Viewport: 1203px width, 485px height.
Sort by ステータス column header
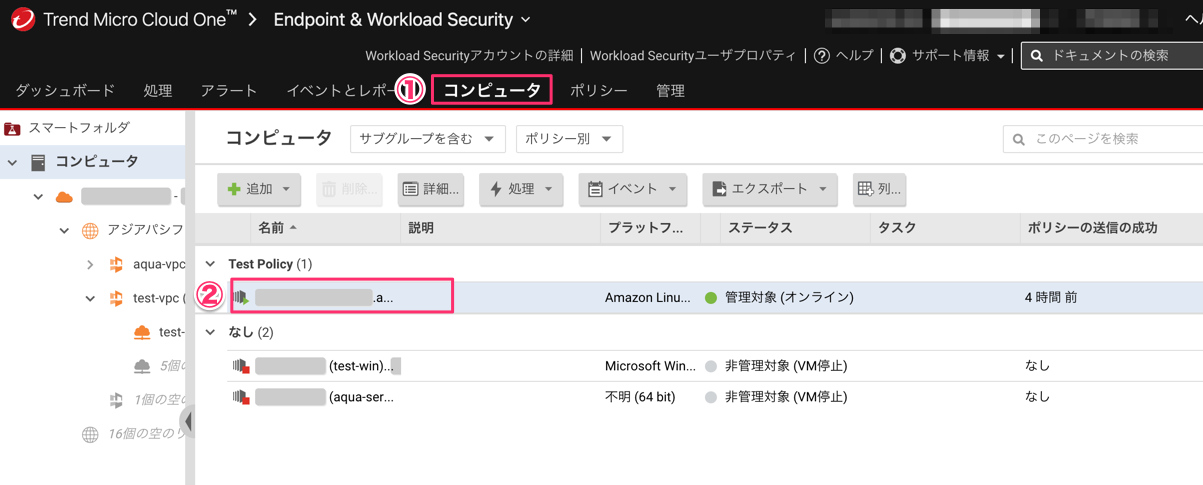(760, 228)
